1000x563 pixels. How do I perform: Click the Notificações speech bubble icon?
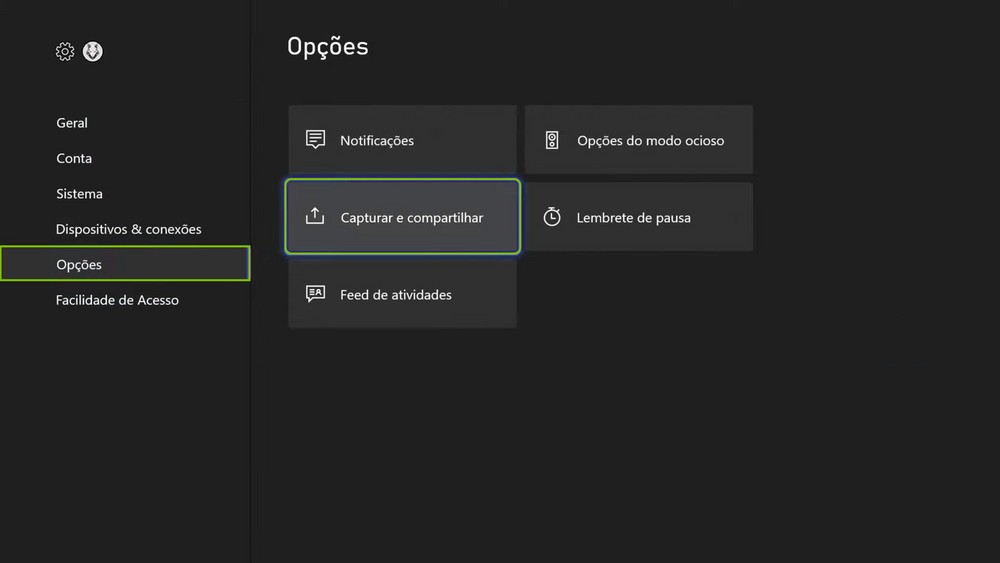315,140
